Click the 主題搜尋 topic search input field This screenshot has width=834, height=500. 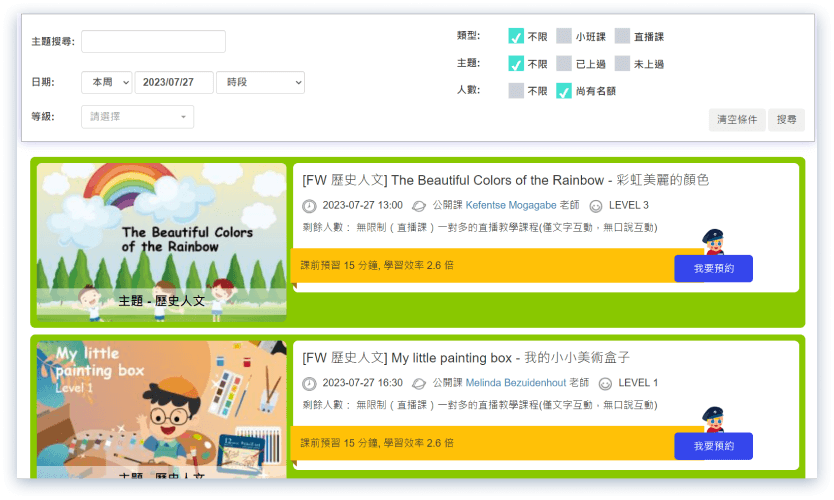coord(153,42)
